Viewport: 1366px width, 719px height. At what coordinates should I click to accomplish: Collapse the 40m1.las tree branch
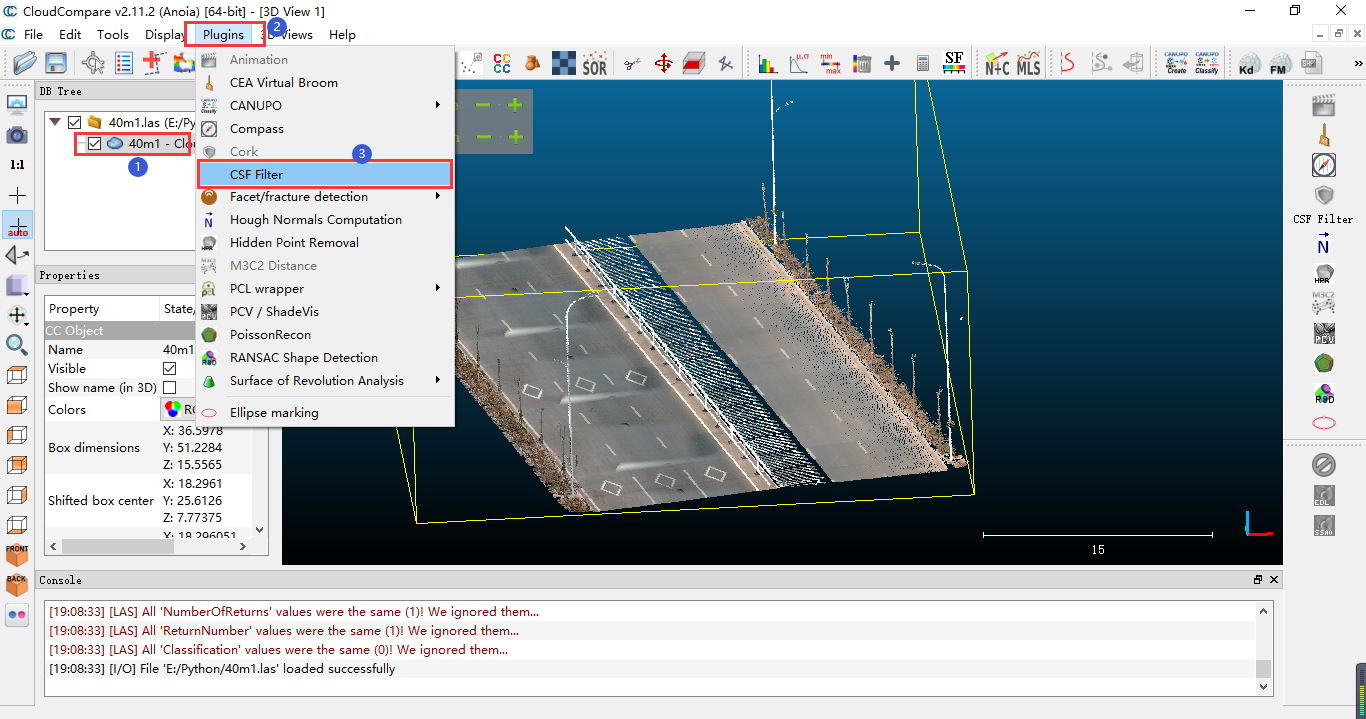[56, 121]
